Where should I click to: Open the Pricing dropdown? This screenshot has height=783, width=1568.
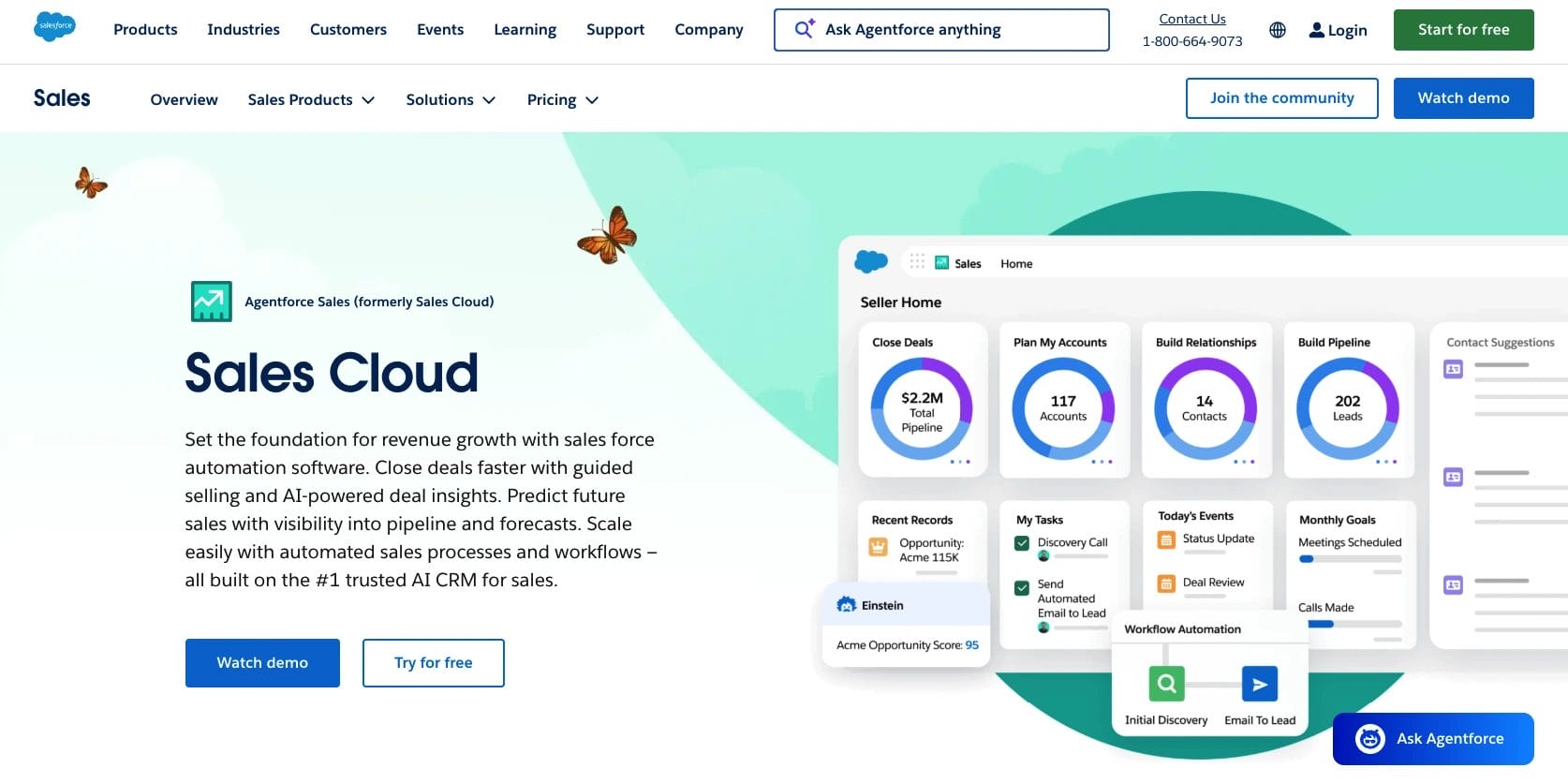point(562,100)
